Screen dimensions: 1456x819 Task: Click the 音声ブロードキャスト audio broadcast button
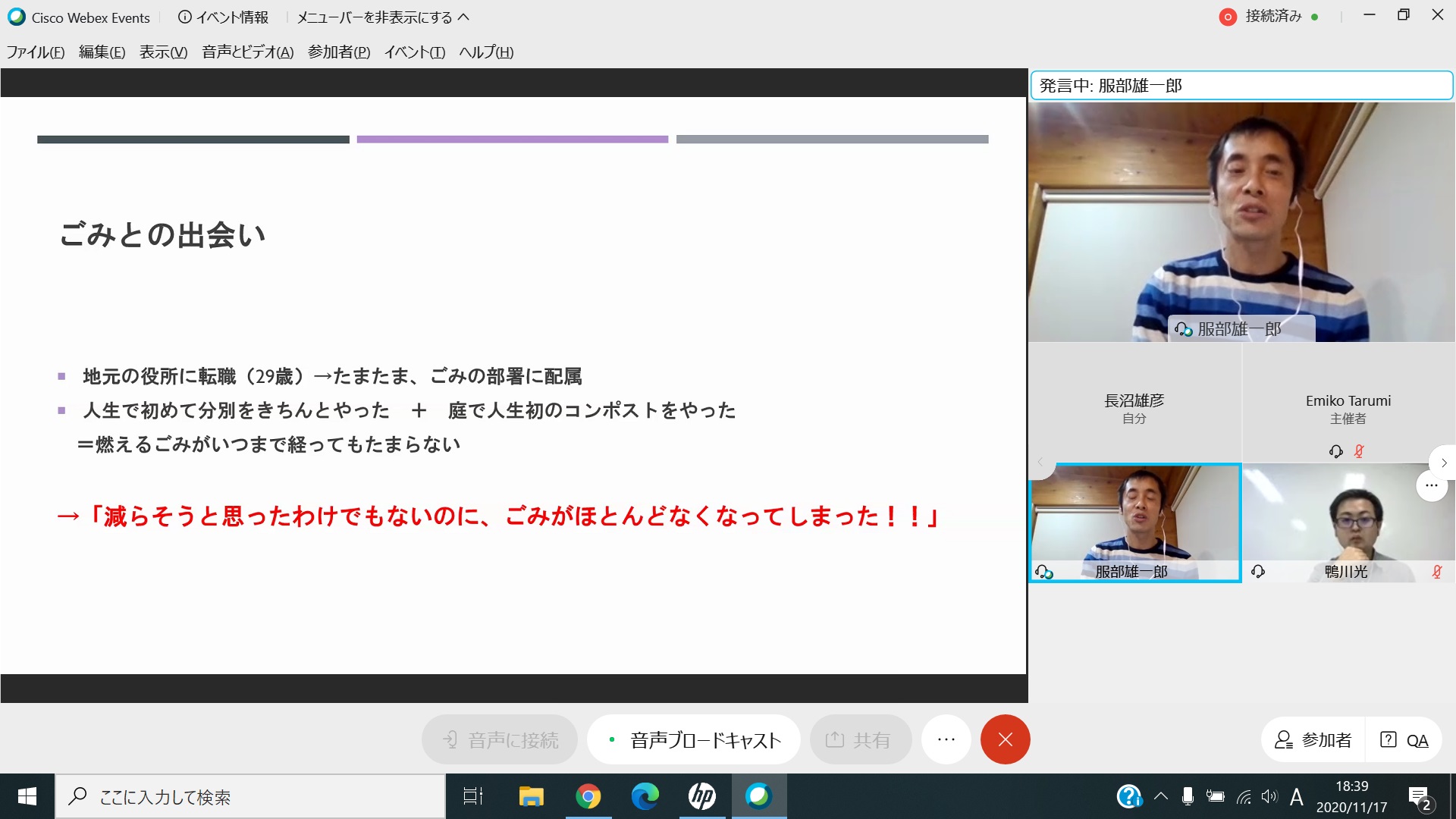click(694, 740)
